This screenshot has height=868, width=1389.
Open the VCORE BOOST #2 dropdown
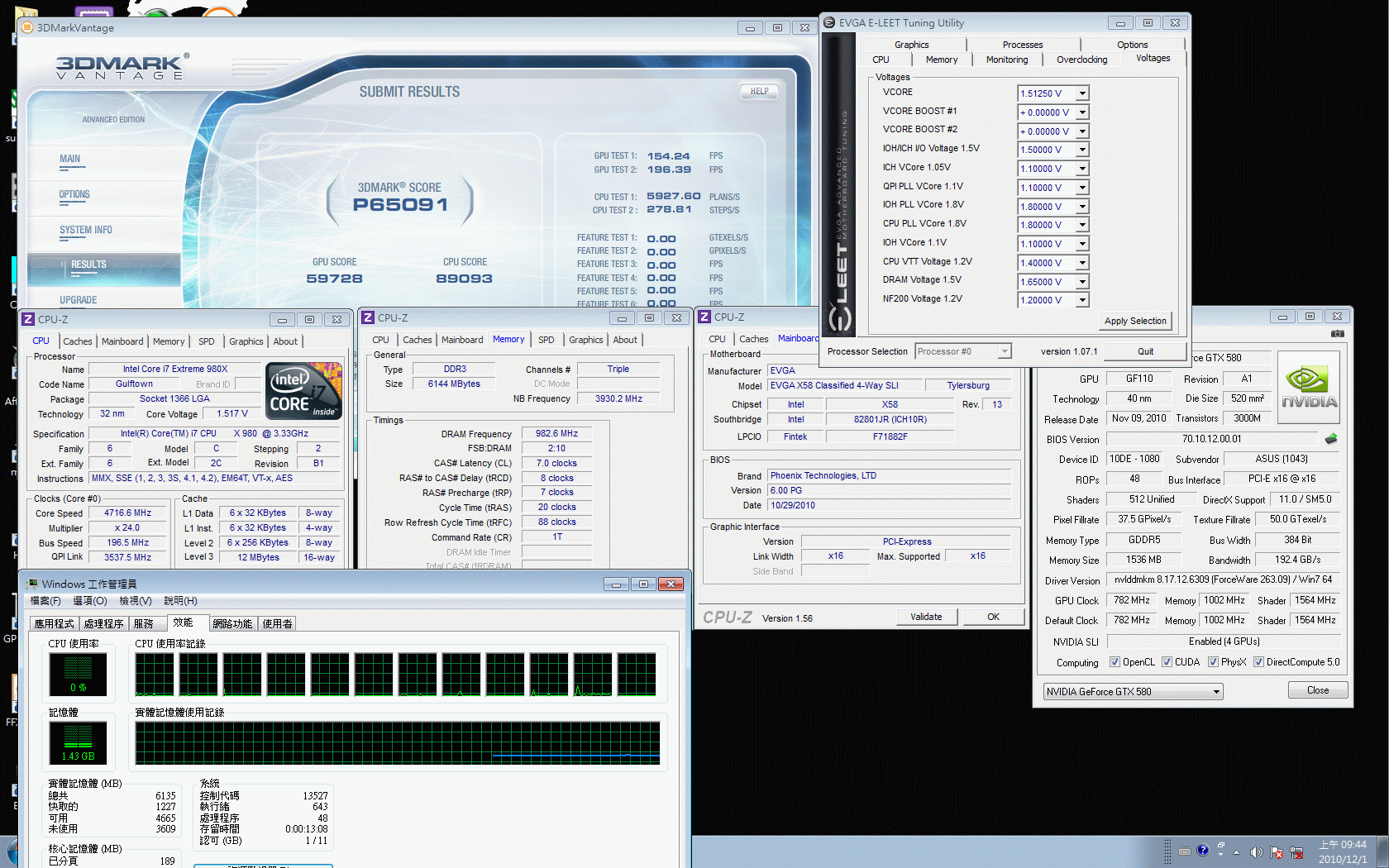[x=1082, y=131]
